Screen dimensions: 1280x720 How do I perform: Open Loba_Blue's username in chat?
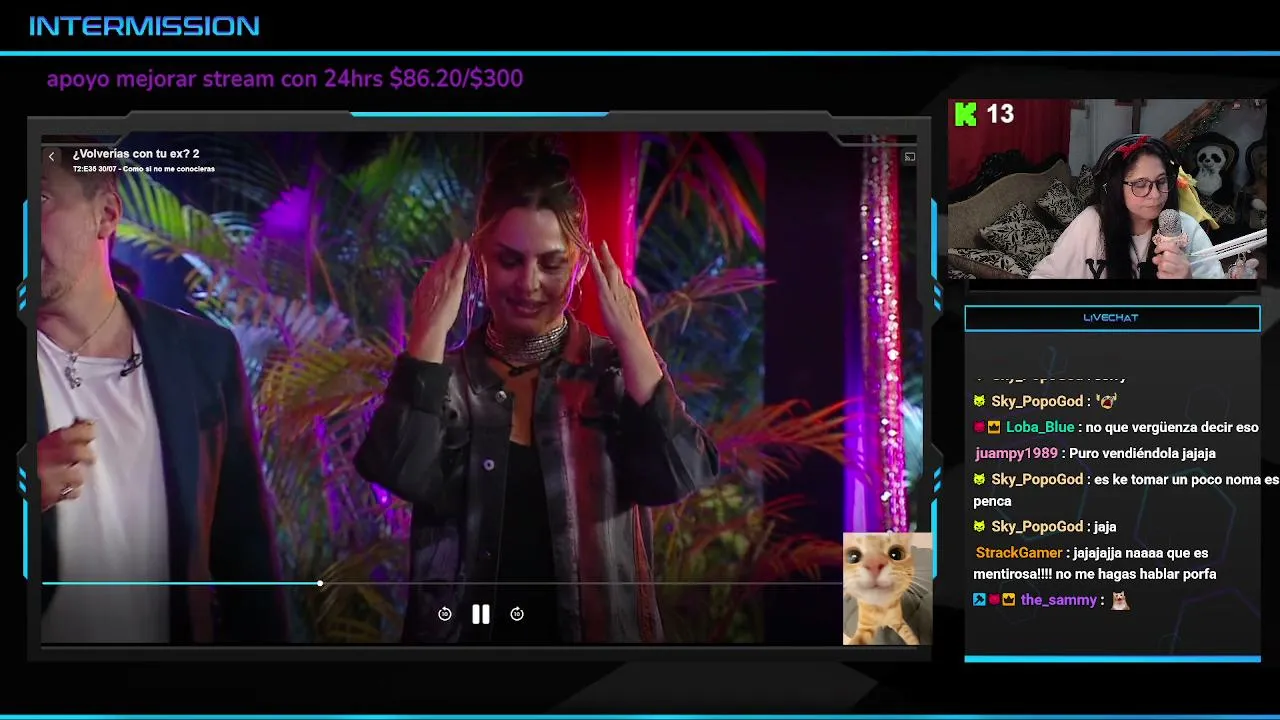(x=1040, y=427)
